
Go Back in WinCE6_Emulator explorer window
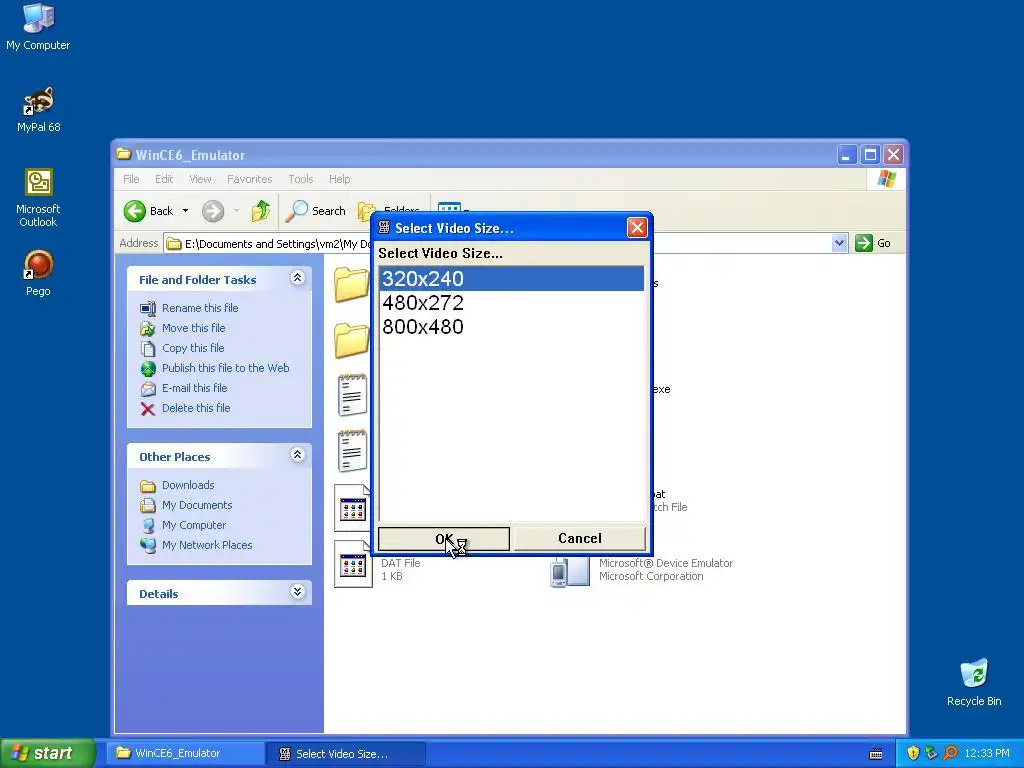[x=148, y=211]
